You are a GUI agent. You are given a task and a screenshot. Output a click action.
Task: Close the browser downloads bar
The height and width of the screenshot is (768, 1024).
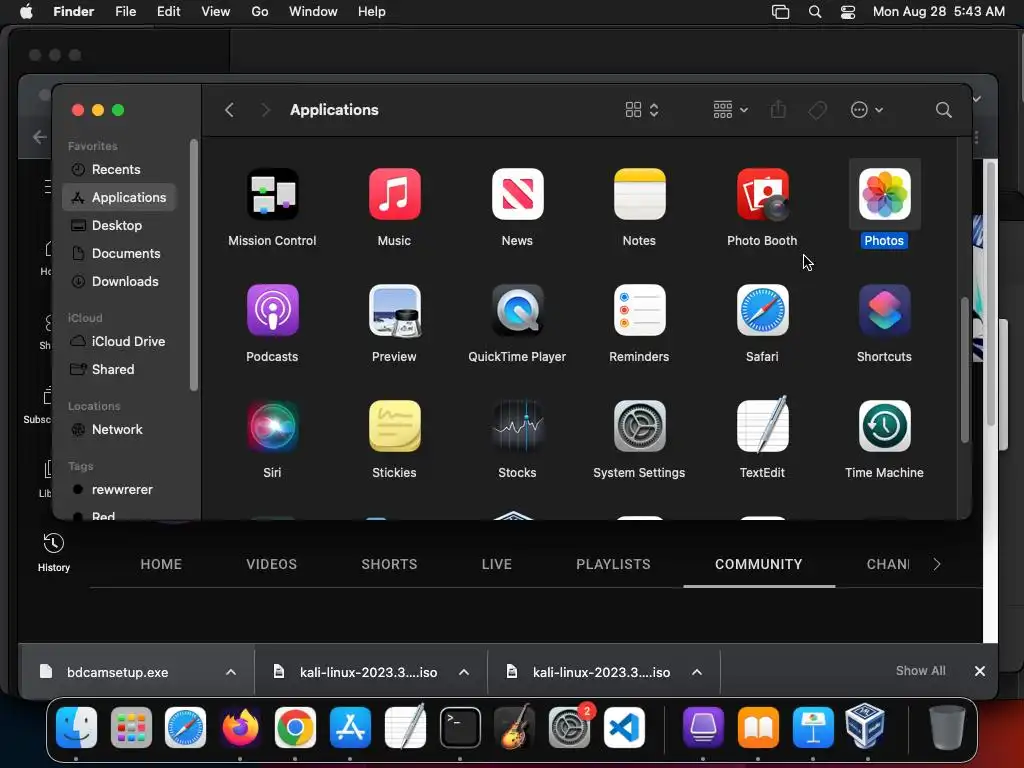tap(980, 671)
